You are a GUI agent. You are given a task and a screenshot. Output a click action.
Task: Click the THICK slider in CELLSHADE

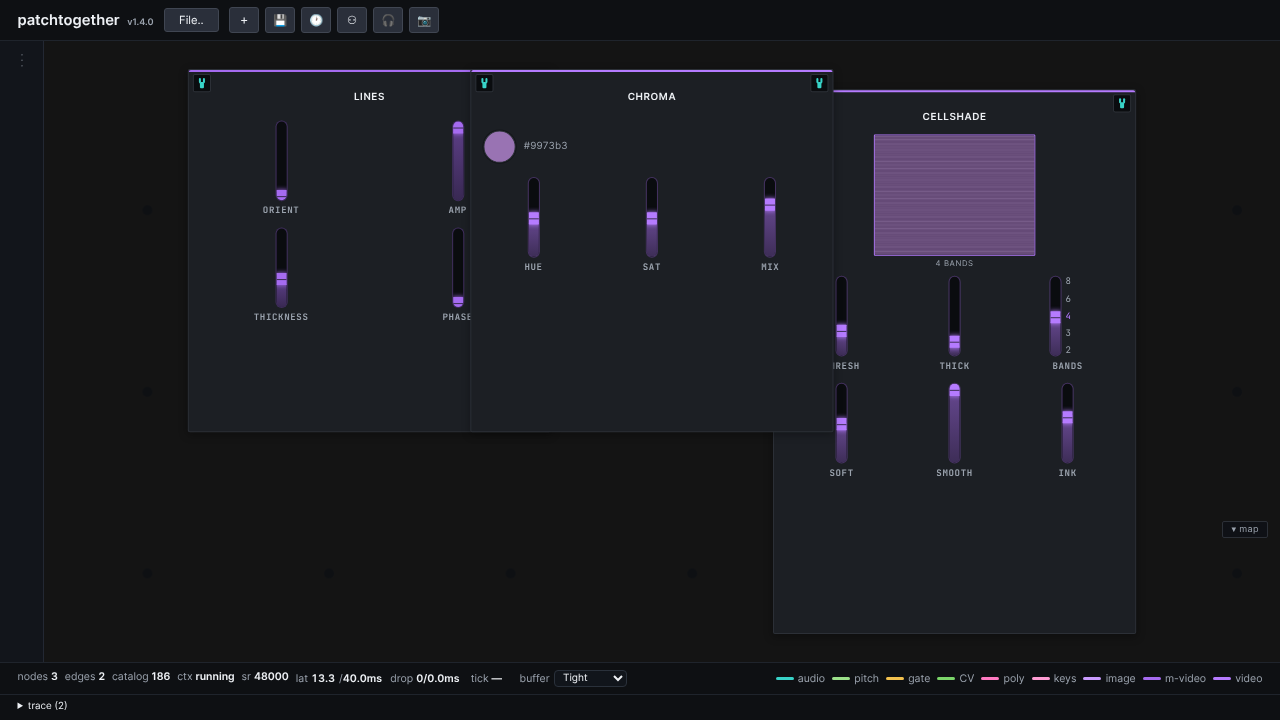coord(955,317)
